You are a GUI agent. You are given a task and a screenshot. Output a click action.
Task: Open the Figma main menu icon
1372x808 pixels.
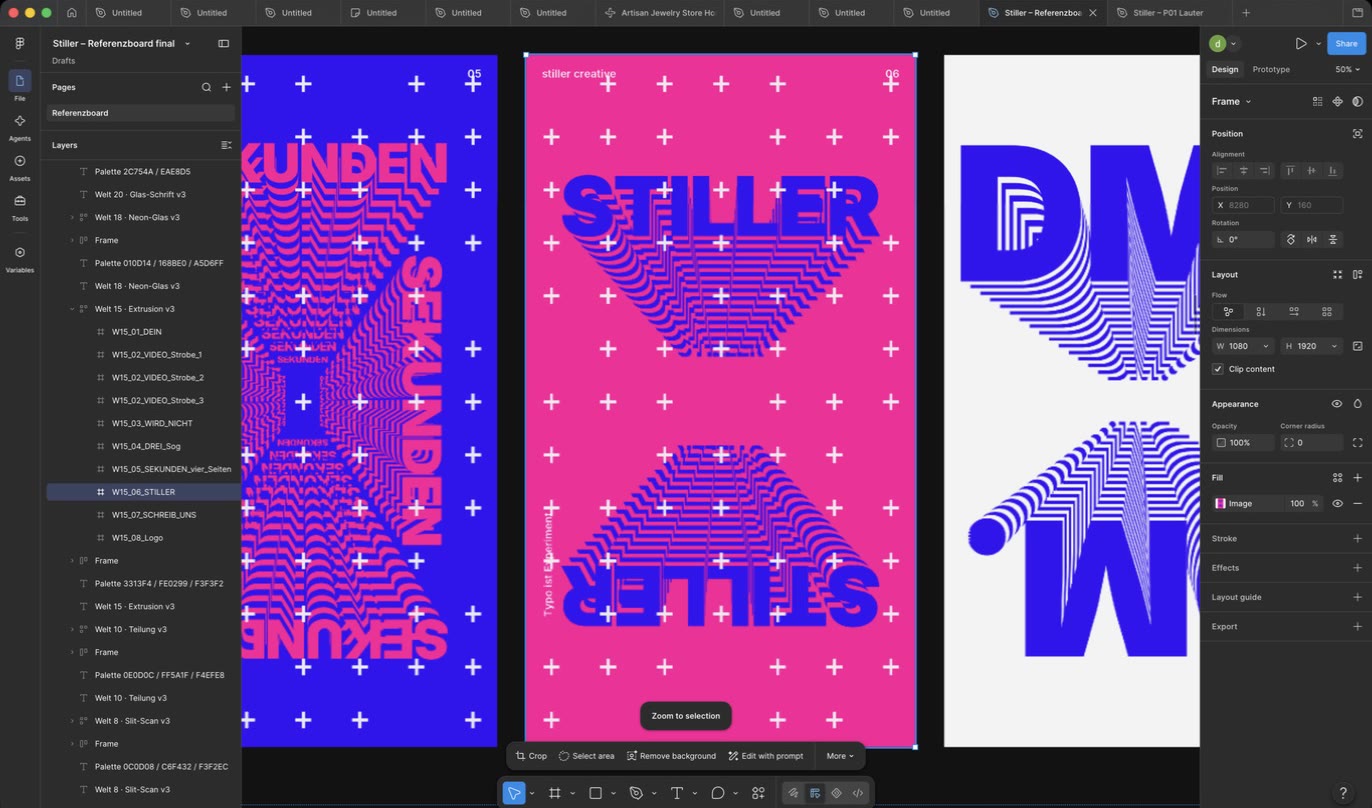pyautogui.click(x=20, y=44)
